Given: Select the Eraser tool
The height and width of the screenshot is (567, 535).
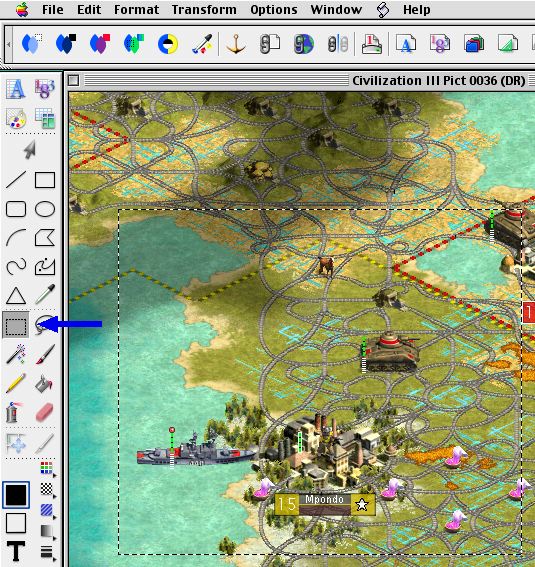Looking at the screenshot, I should 45,412.
